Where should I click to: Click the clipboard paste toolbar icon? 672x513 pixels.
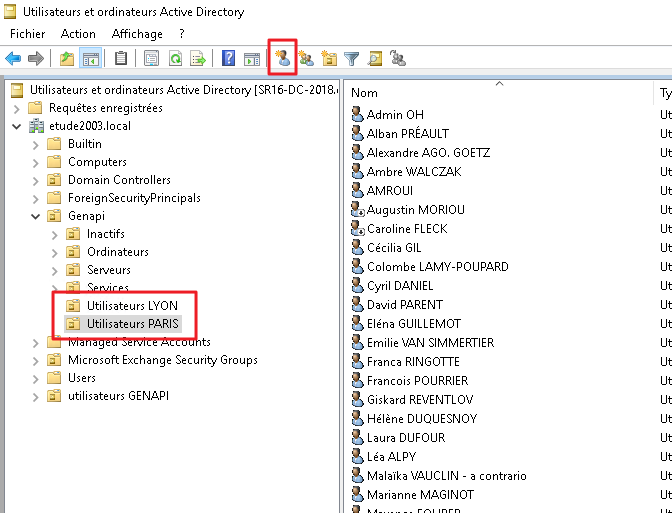(121, 58)
